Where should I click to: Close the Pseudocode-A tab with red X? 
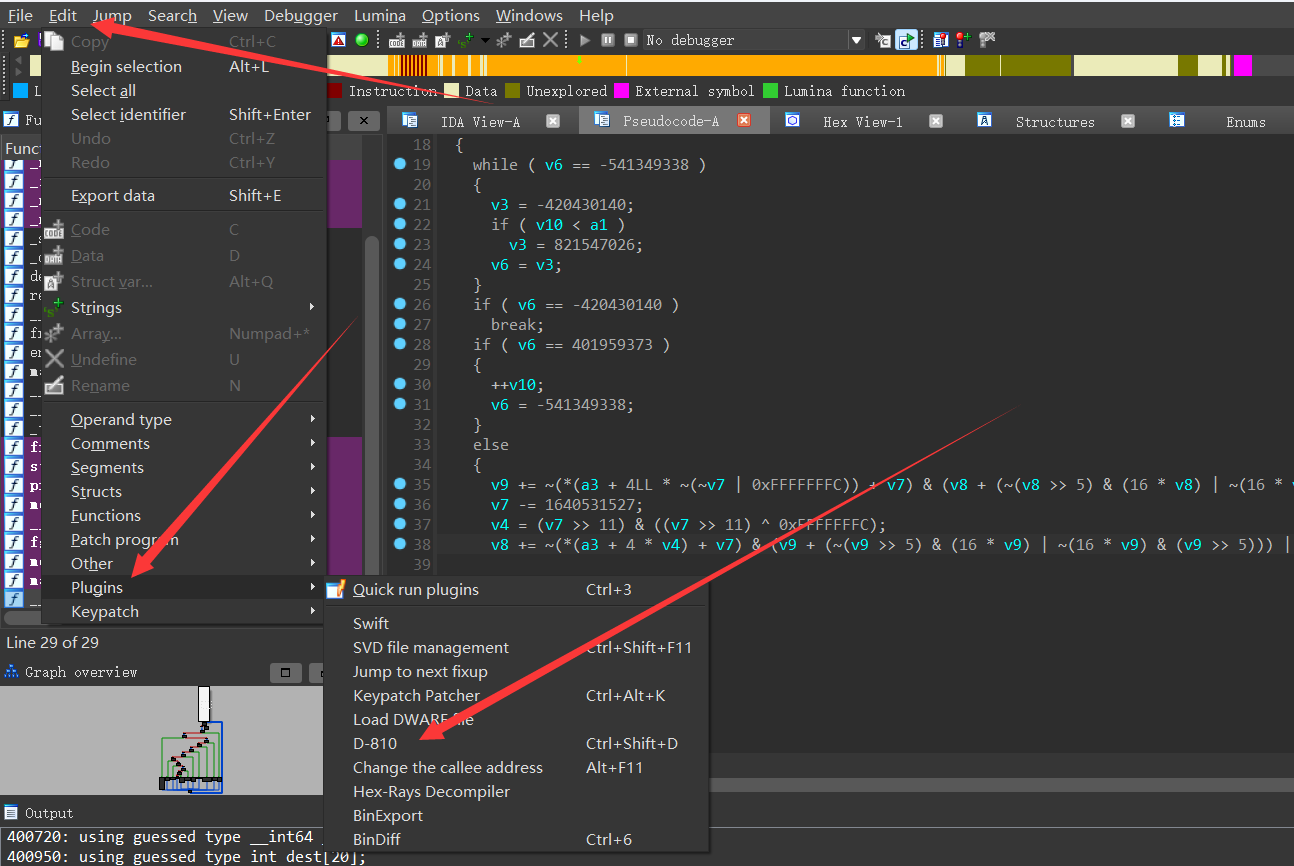click(744, 121)
